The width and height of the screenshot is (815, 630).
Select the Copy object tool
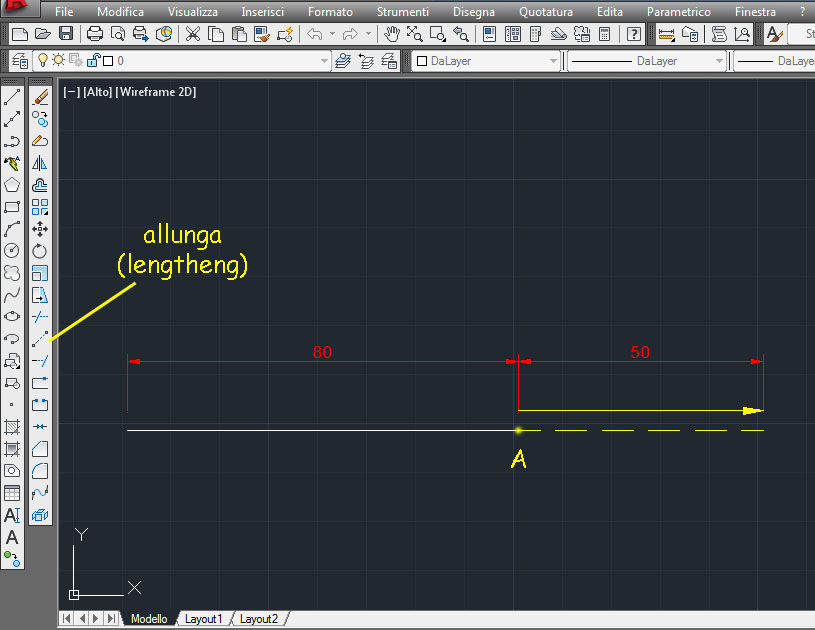40,119
